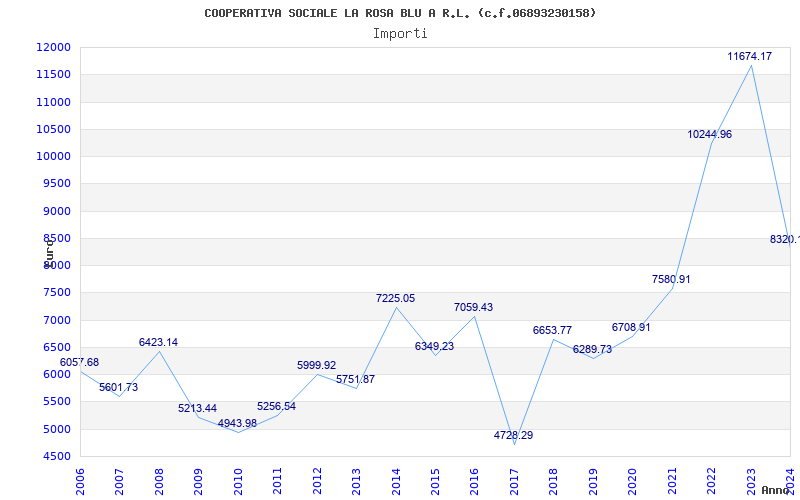
Task: Select the 12000 y-axis label
Action: [53, 47]
